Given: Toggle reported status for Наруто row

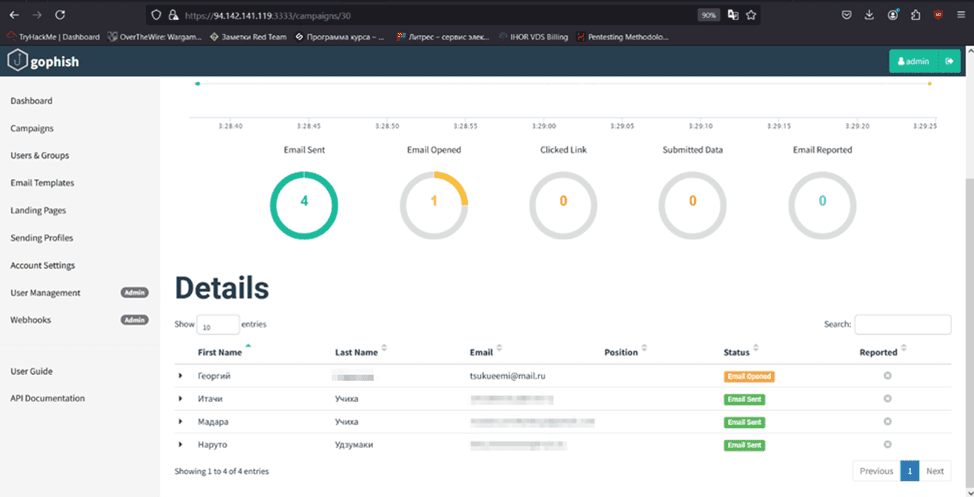Looking at the screenshot, I should coord(887,445).
